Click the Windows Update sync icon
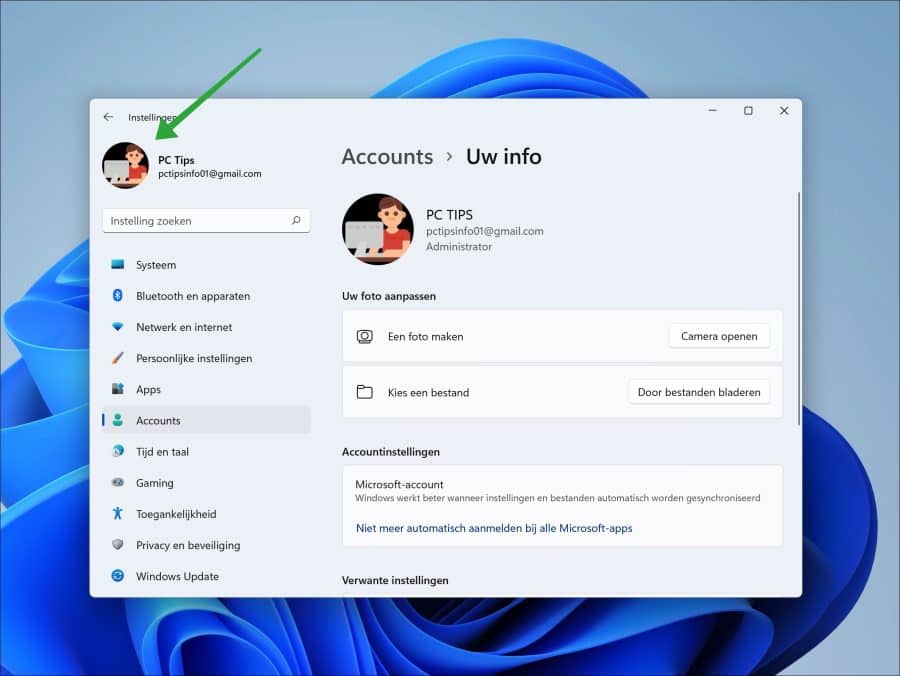Viewport: 900px width, 676px height. coord(118,576)
